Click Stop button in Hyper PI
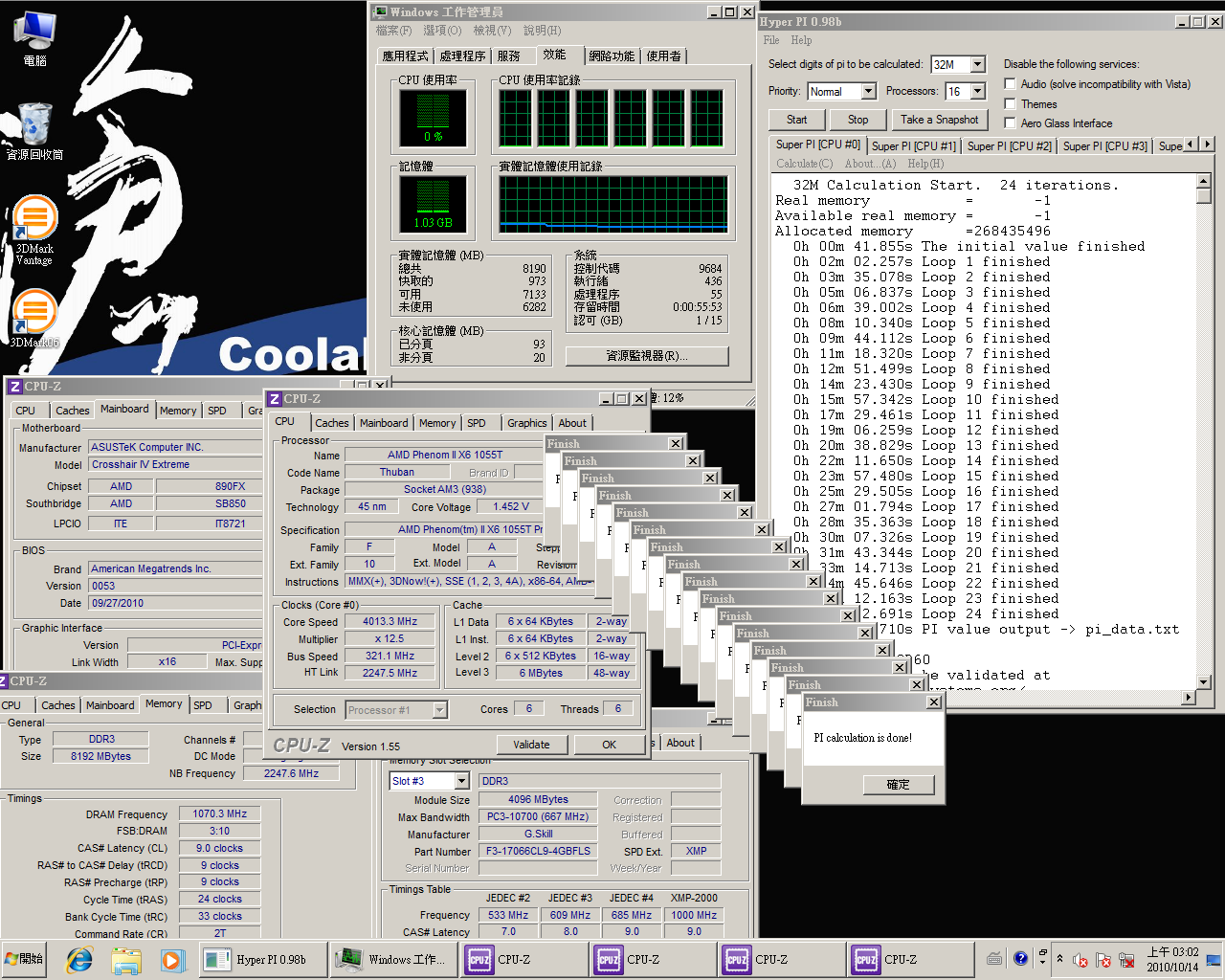Screen dimensions: 1225x980 pyautogui.click(x=858, y=120)
